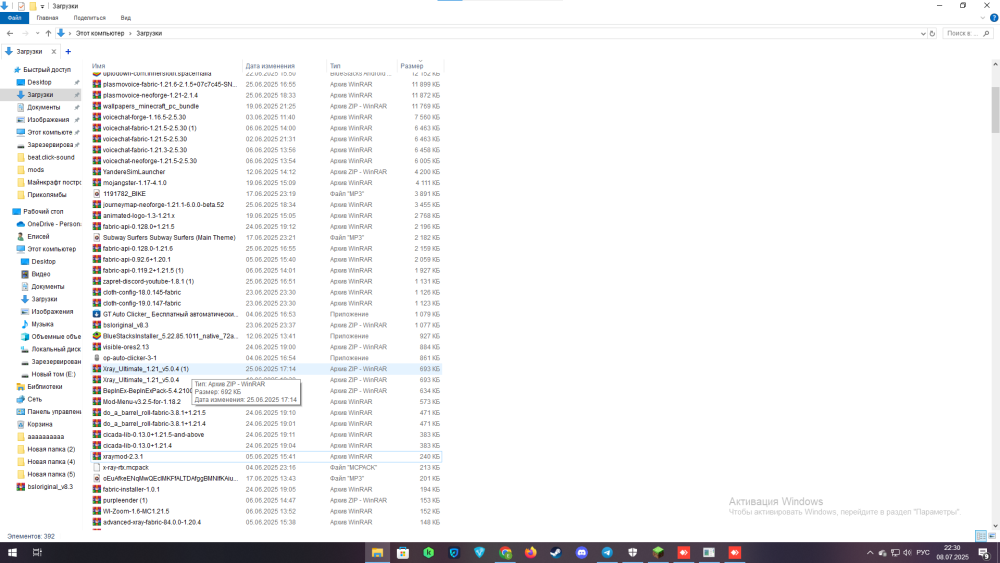Click in the search box

[966, 33]
